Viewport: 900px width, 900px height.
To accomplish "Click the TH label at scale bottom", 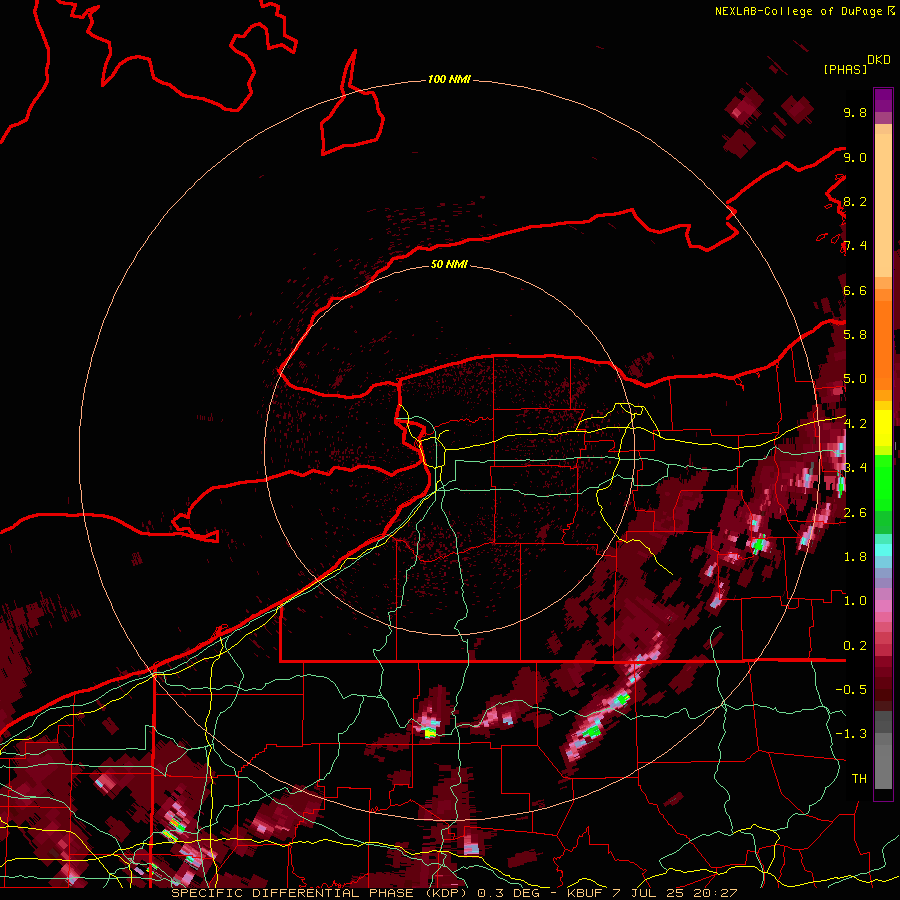I will [859, 778].
